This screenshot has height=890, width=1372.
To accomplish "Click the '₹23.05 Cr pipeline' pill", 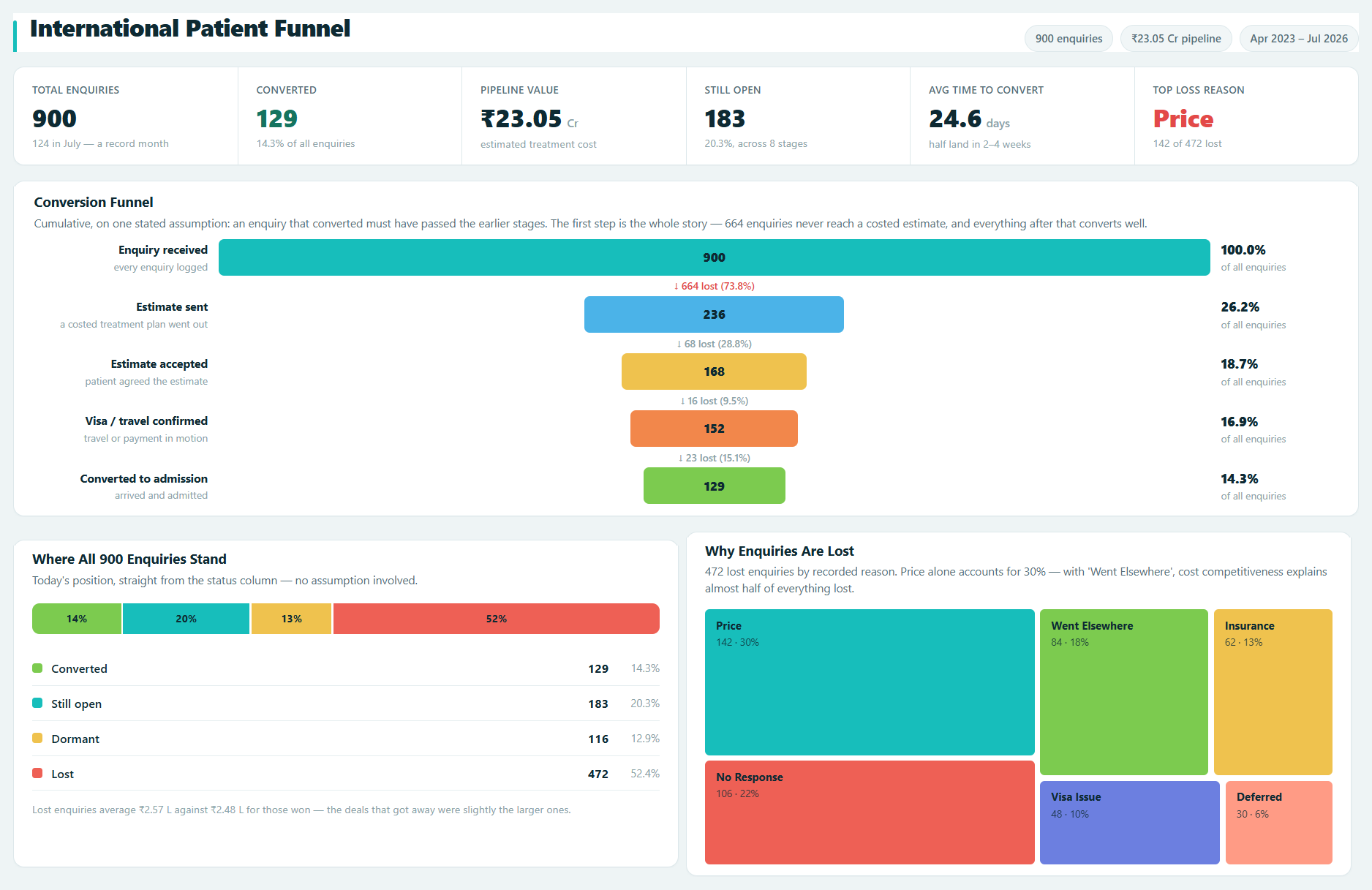I will 1176,39.
